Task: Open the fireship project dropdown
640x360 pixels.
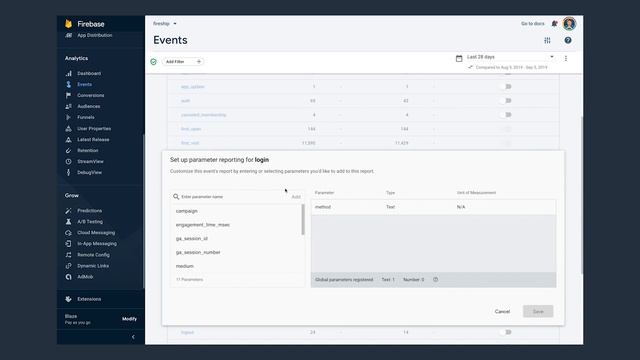Action: coord(165,24)
